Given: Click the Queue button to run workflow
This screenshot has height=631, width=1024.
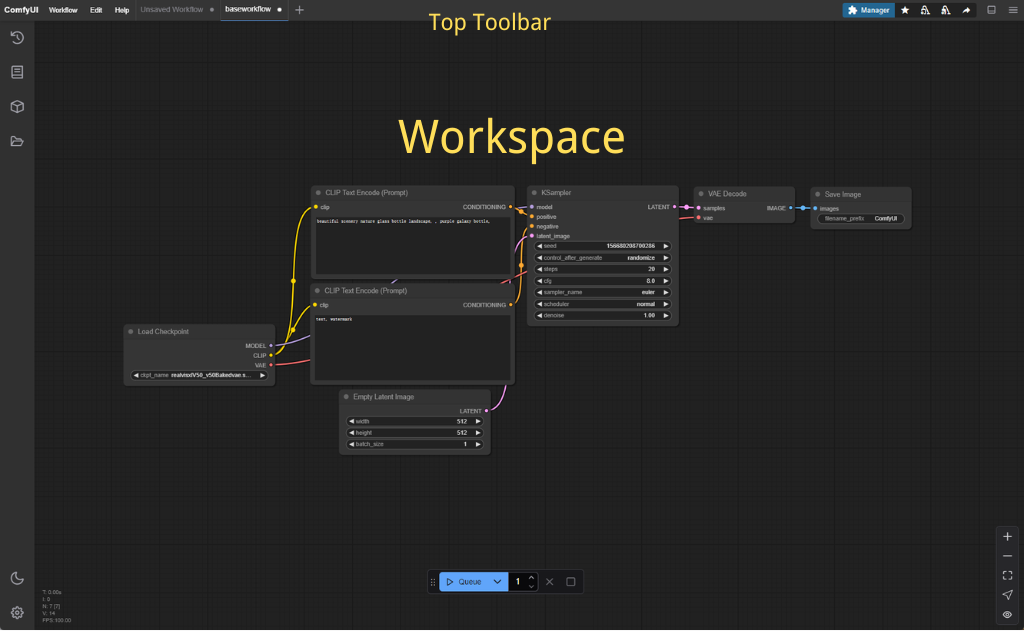Looking at the screenshot, I should 467,581.
